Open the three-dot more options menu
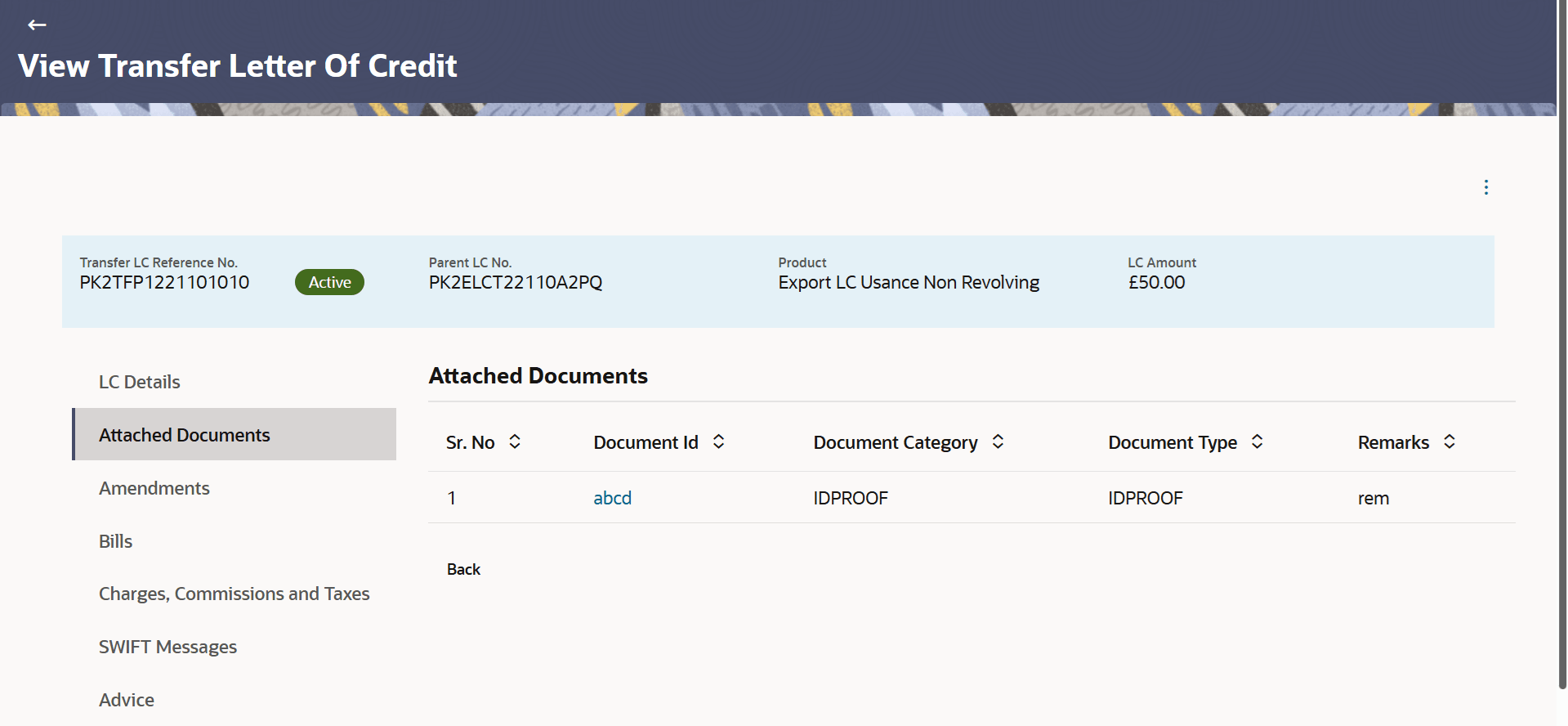Screen dimensions: 1568x726 coord(1485,187)
